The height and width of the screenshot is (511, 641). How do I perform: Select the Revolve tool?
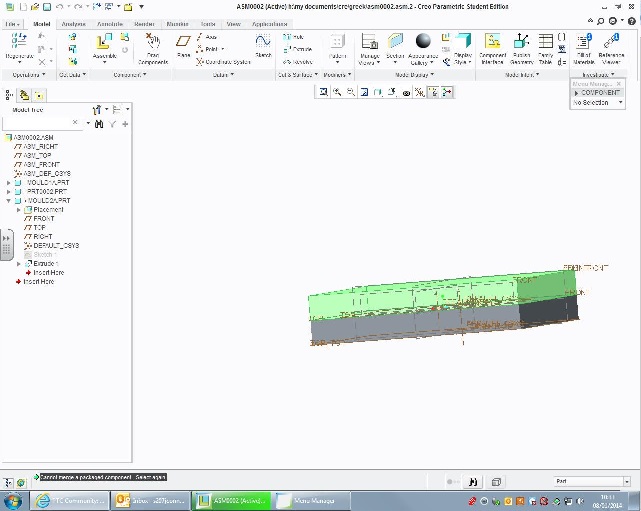tap(298, 62)
